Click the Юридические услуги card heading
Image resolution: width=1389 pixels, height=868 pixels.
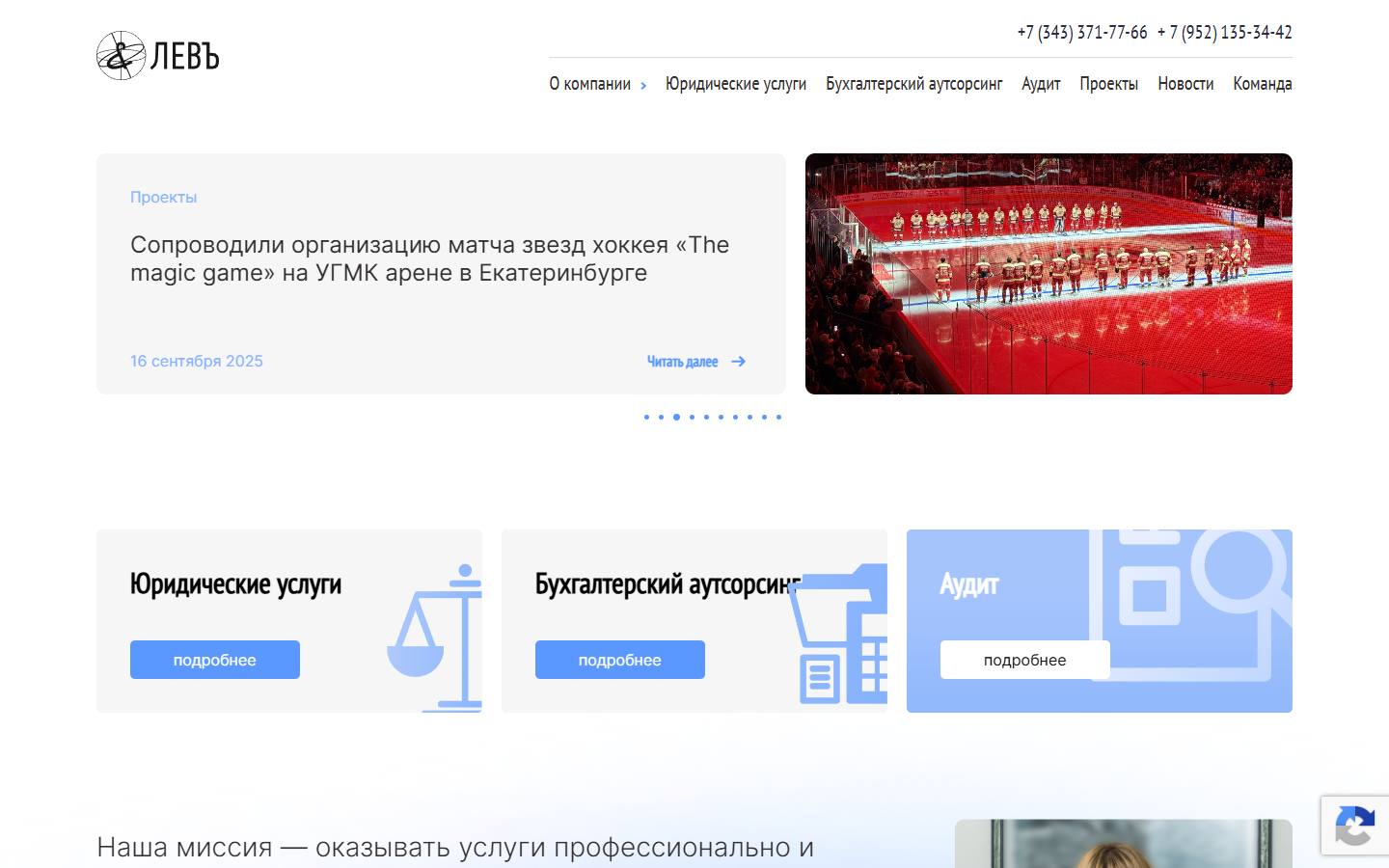click(236, 584)
